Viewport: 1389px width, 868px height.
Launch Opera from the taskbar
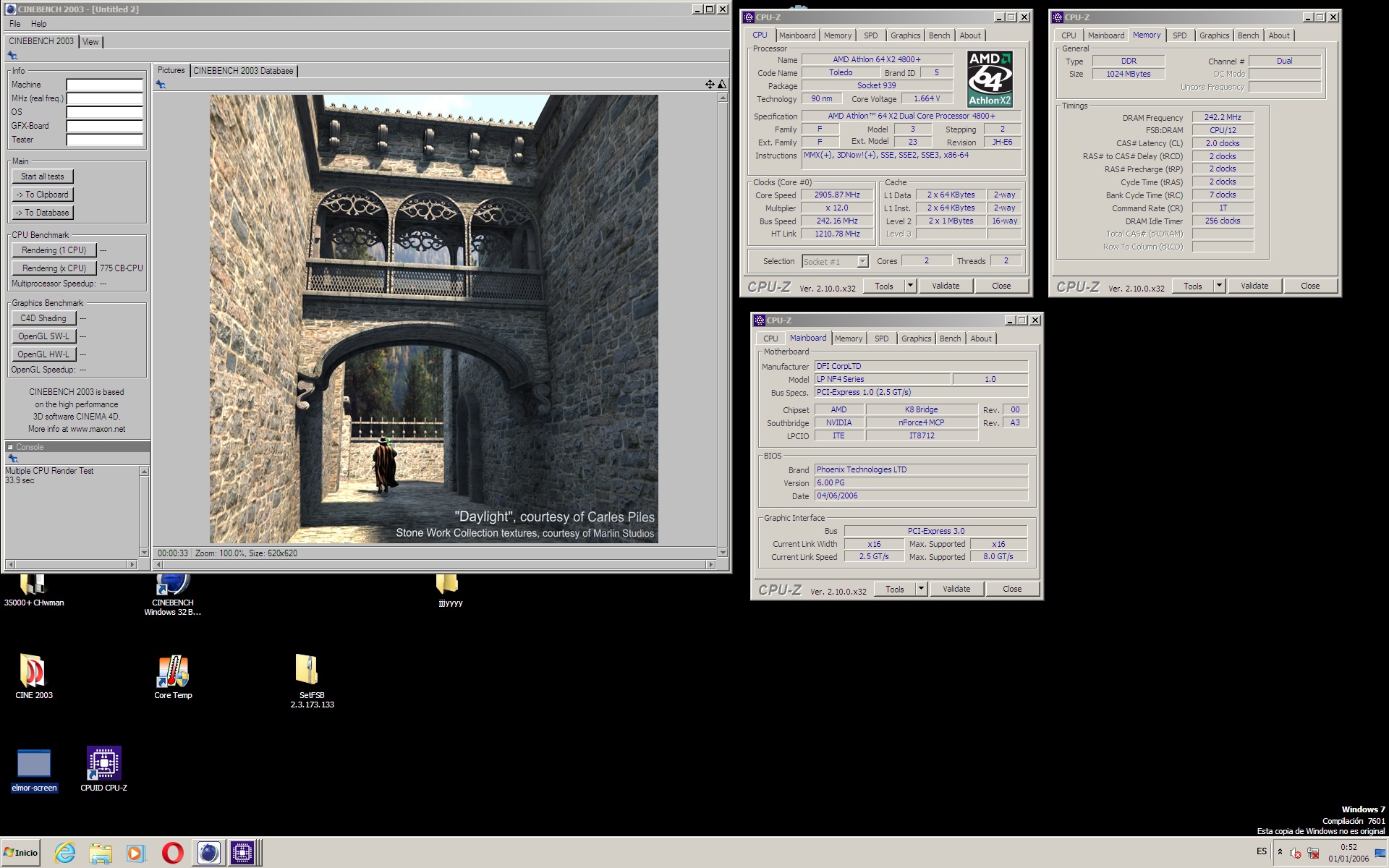coord(172,853)
